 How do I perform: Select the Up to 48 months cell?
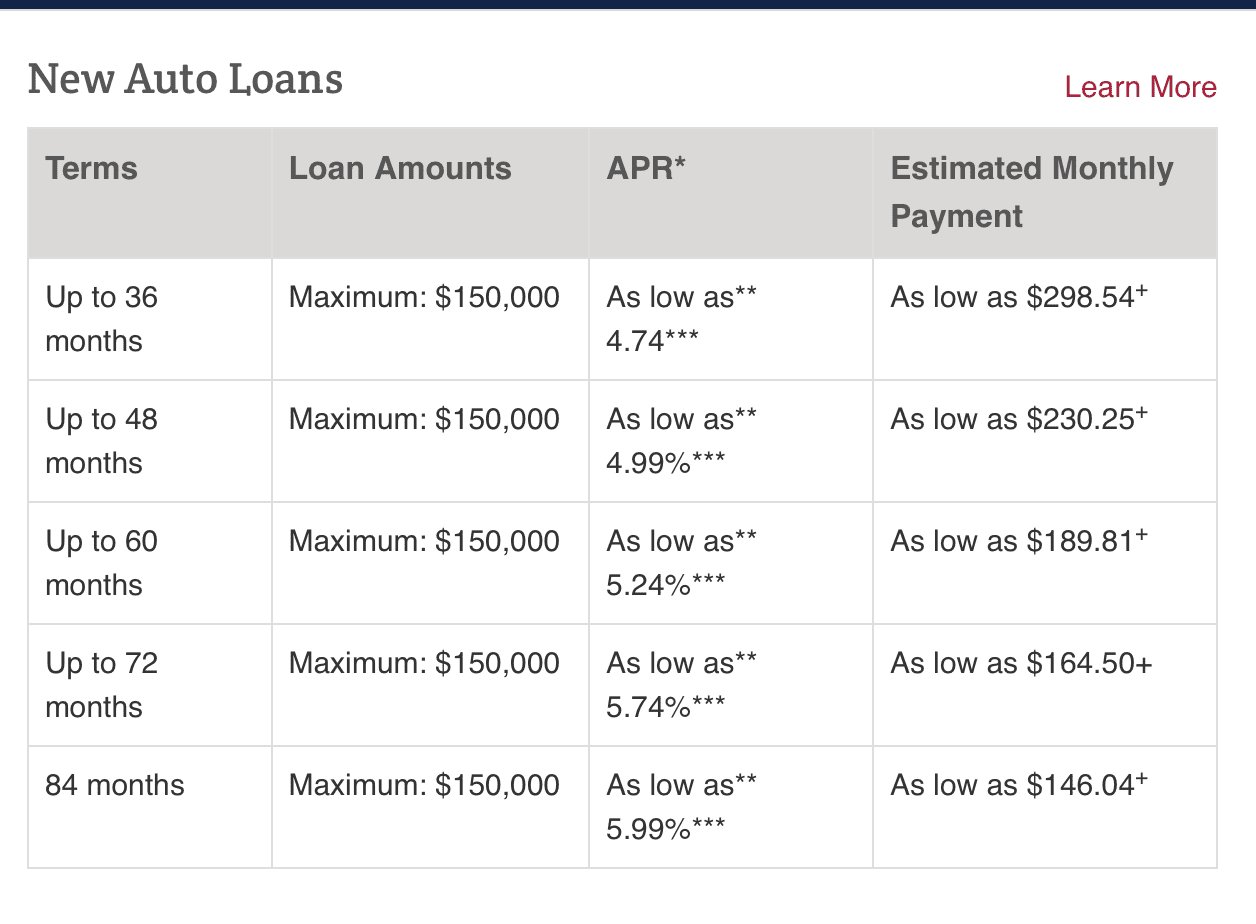[x=150, y=442]
